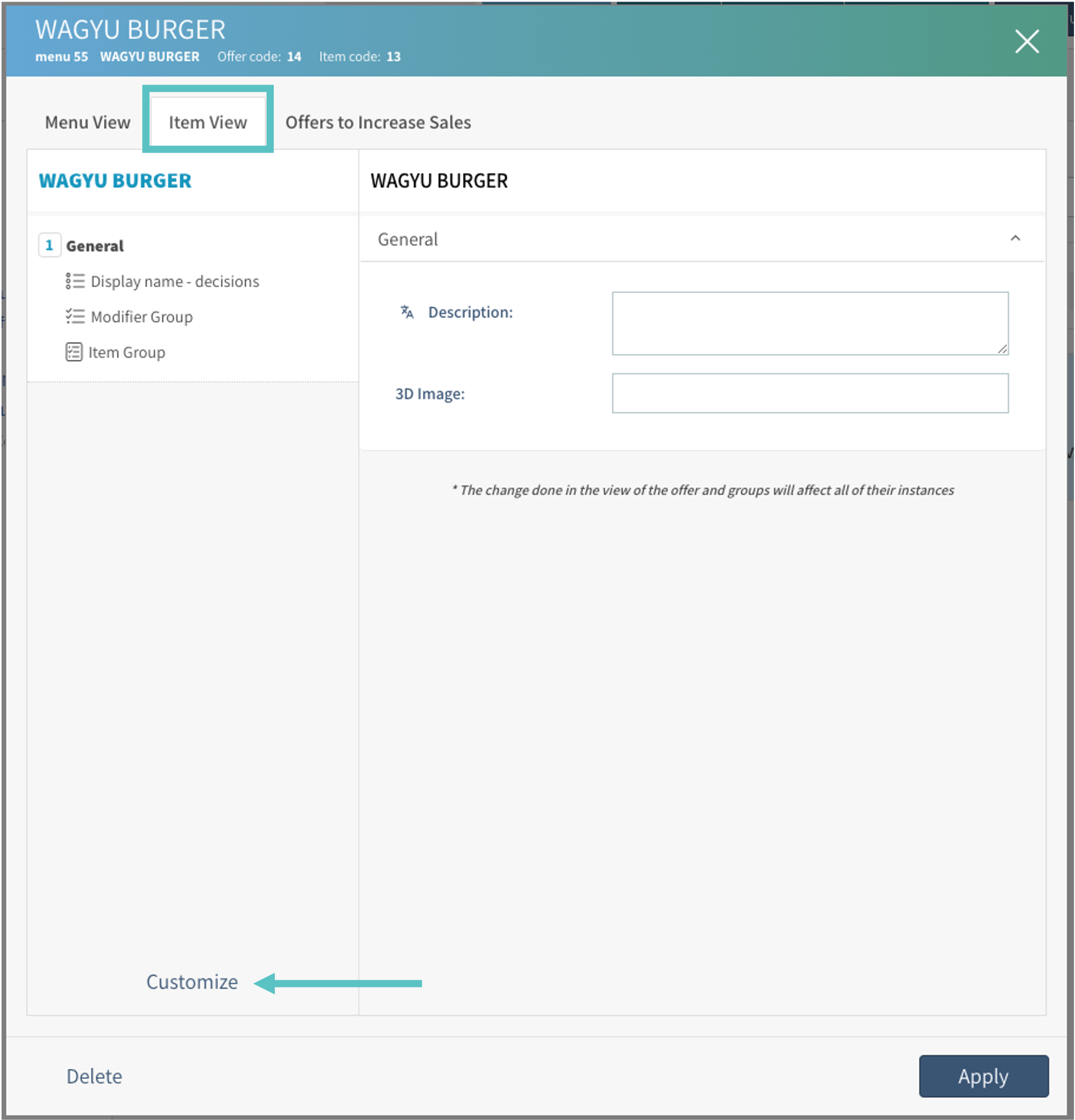
Task: Click the Display name decisions list icon
Action: (75, 281)
